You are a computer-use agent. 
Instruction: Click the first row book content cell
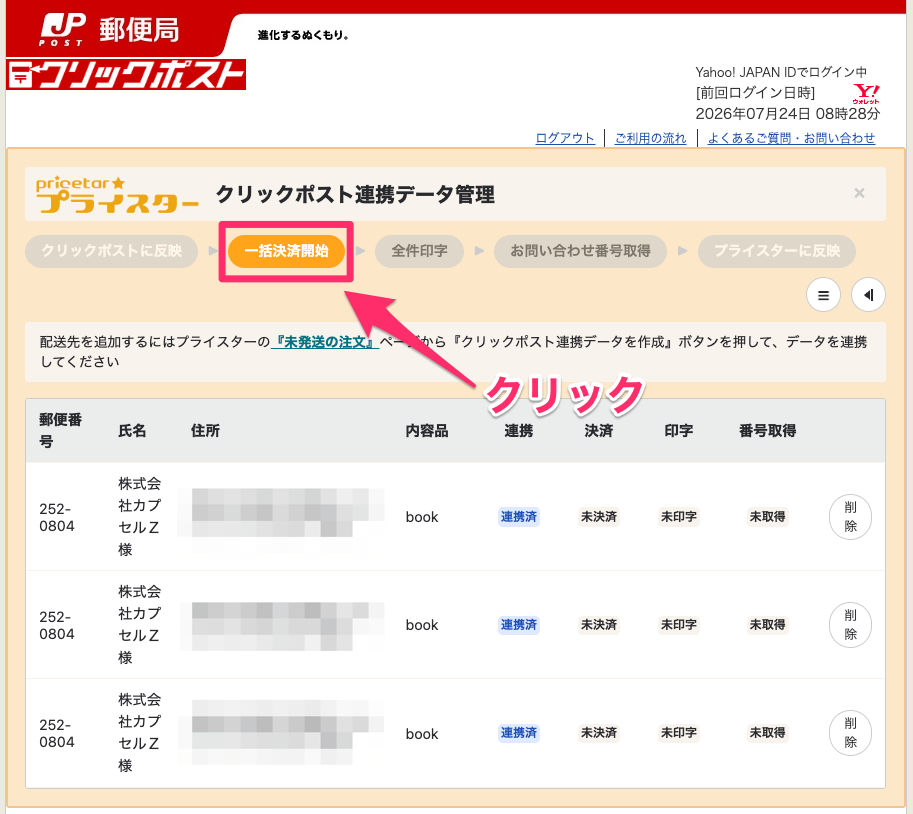pyautogui.click(x=422, y=517)
